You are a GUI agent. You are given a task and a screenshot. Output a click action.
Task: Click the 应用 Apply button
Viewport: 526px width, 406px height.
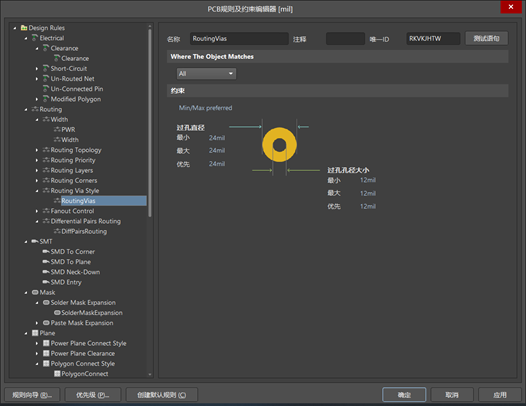[499, 395]
